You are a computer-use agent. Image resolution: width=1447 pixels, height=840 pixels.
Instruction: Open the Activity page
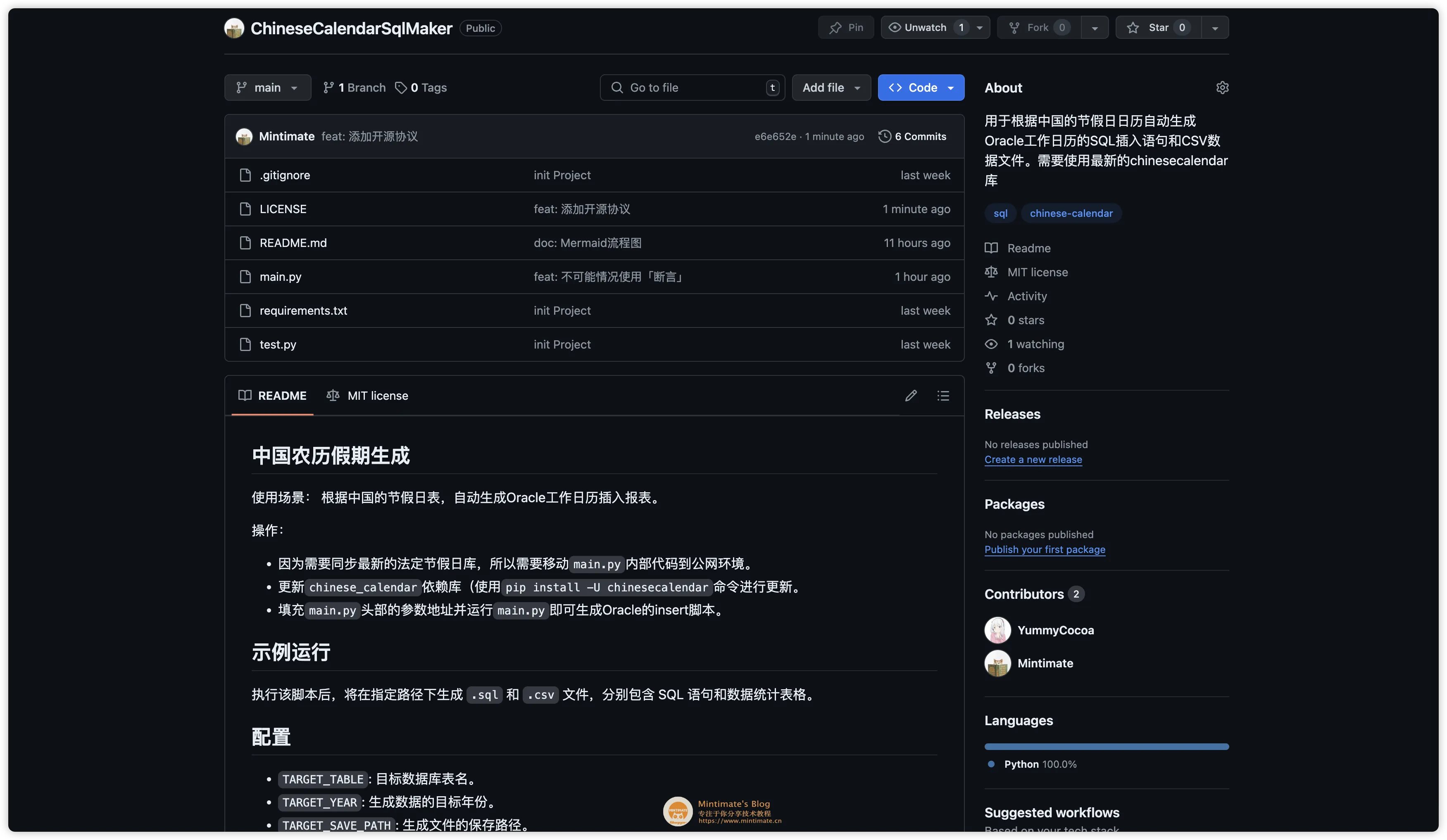[x=1016, y=296]
